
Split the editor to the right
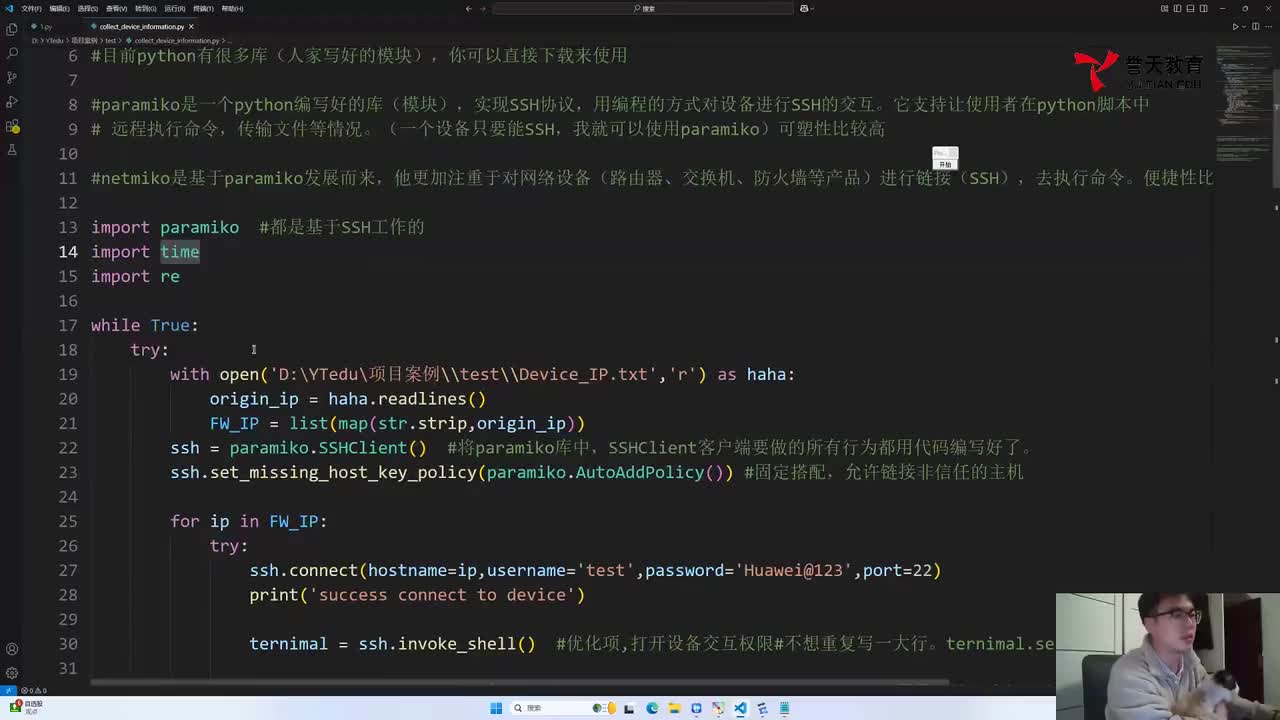pyautogui.click(x=1257, y=27)
